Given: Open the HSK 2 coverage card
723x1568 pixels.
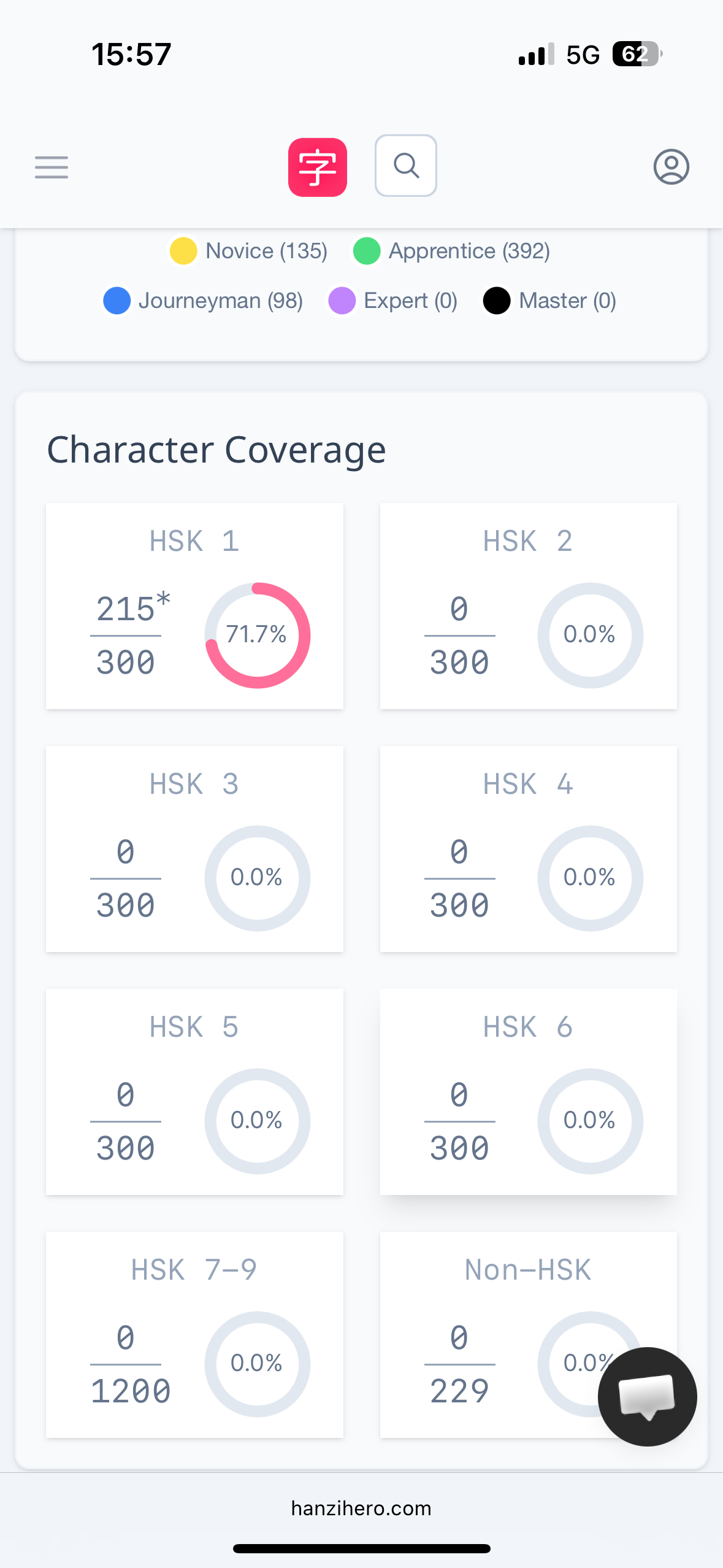Looking at the screenshot, I should click(x=528, y=606).
